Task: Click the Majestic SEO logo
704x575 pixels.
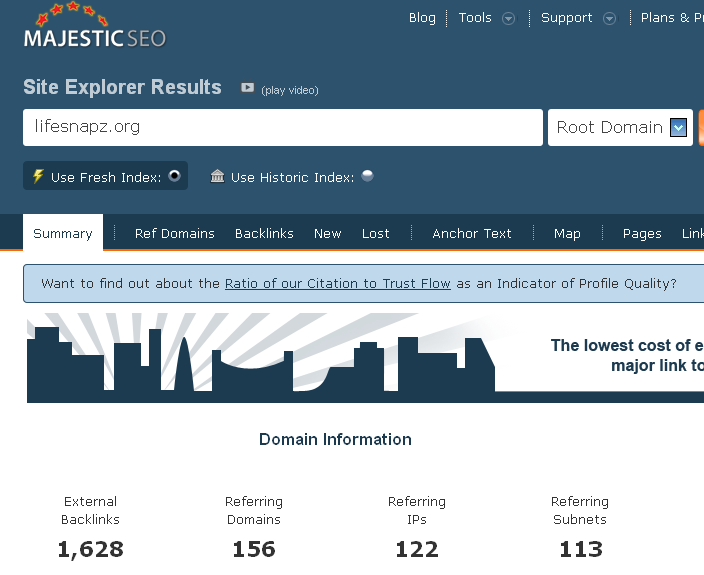Action: [x=95, y=29]
